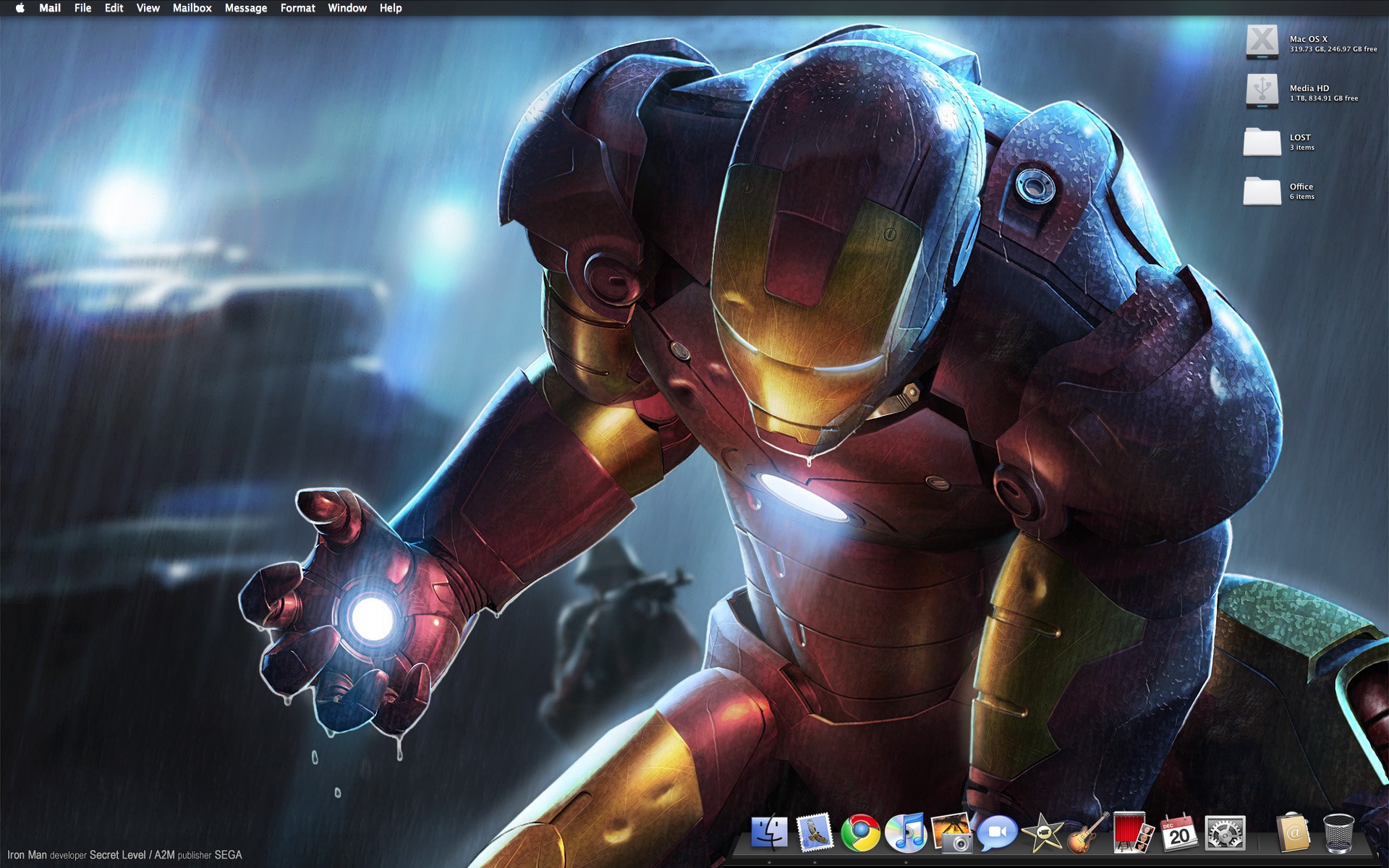Image resolution: width=1389 pixels, height=868 pixels.
Task: Click '1 TB, 834.91 GB free' text
Action: pyautogui.click(x=1323, y=98)
